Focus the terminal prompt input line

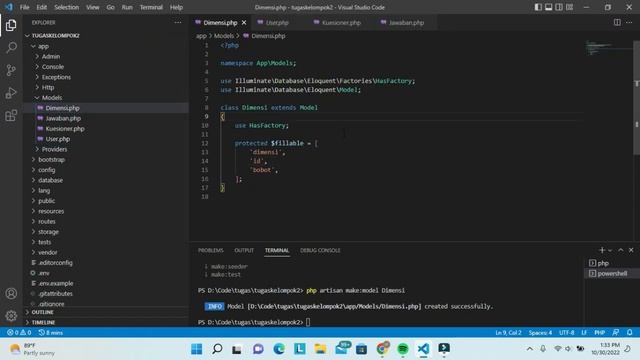[x=308, y=322]
